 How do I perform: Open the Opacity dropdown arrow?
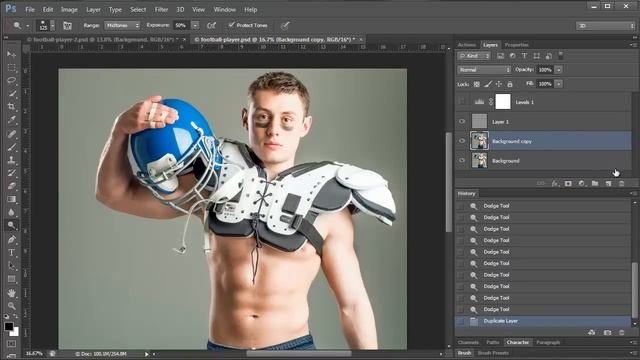[558, 70]
